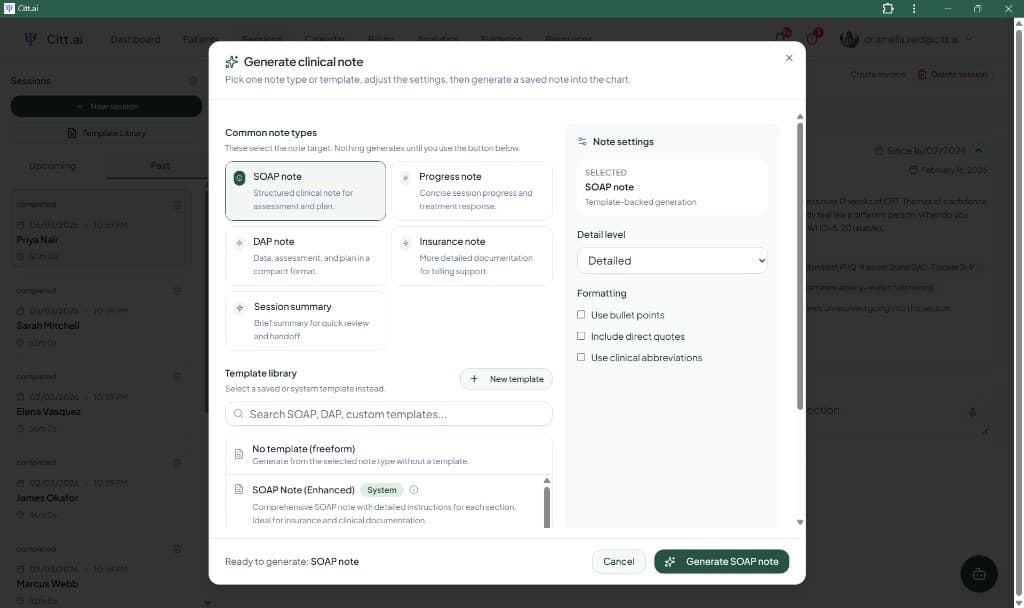Viewport: 1024px width, 608px height.
Task: Enable Use bullet points checkbox
Action: coord(581,315)
